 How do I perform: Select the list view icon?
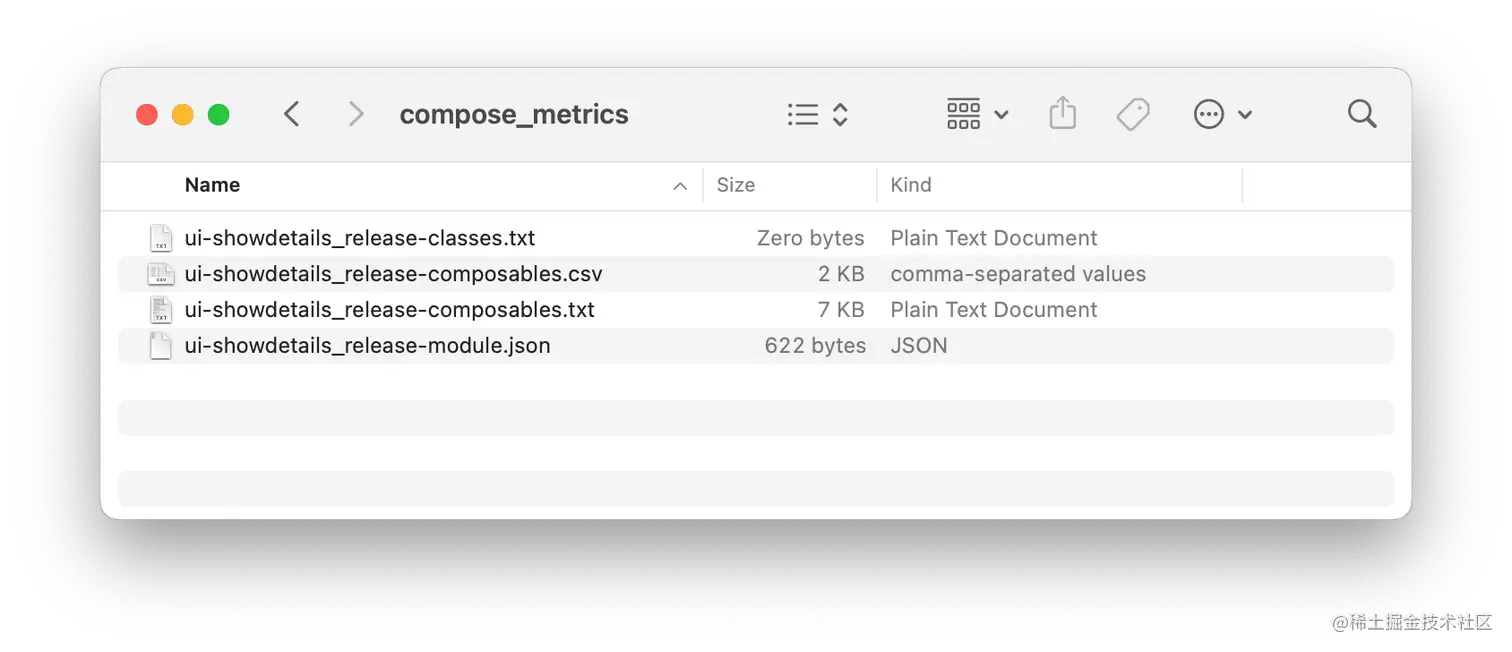(x=802, y=113)
